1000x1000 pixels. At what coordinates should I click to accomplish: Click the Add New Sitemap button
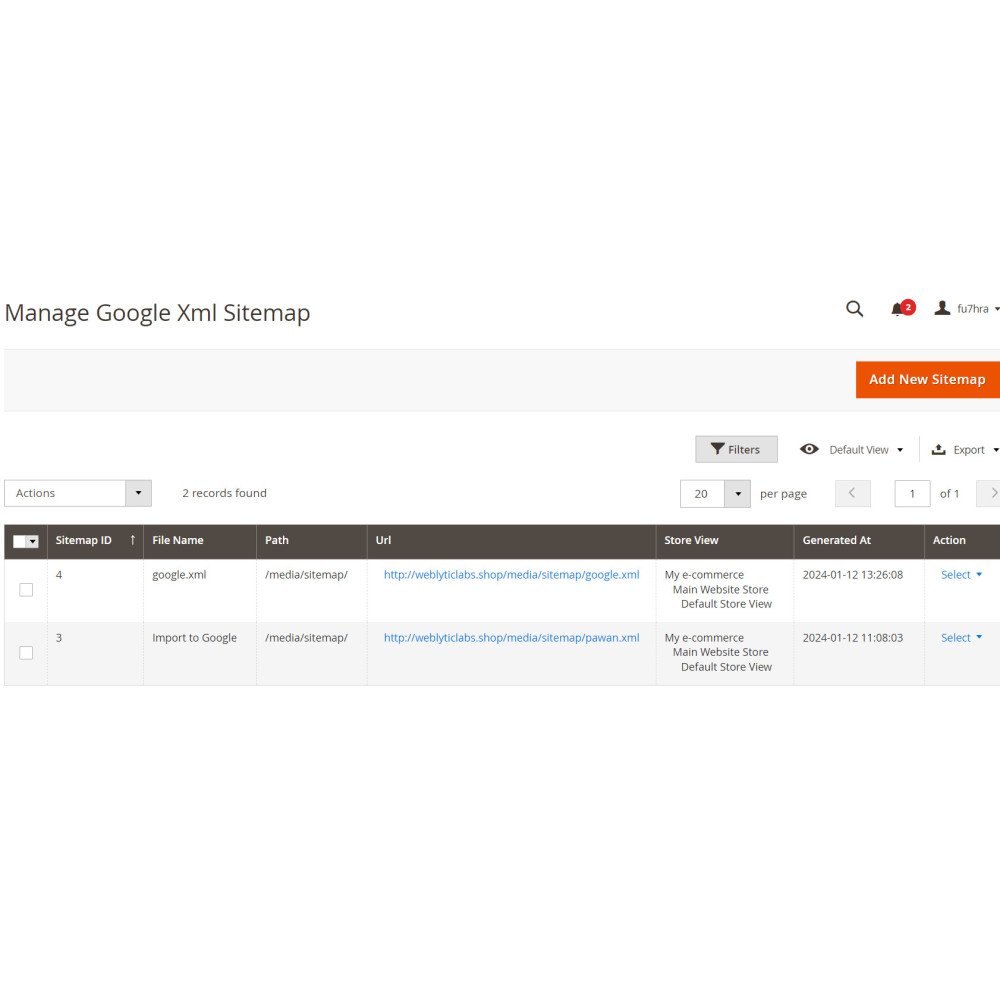[927, 379]
